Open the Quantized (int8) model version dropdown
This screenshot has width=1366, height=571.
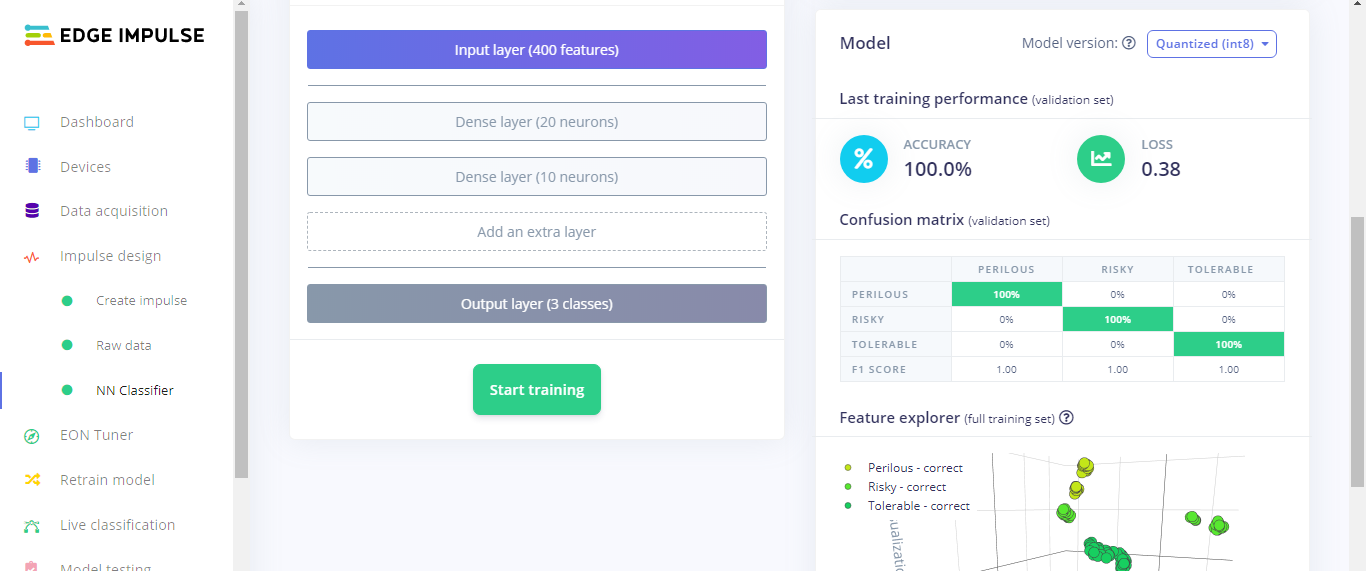click(x=1211, y=44)
